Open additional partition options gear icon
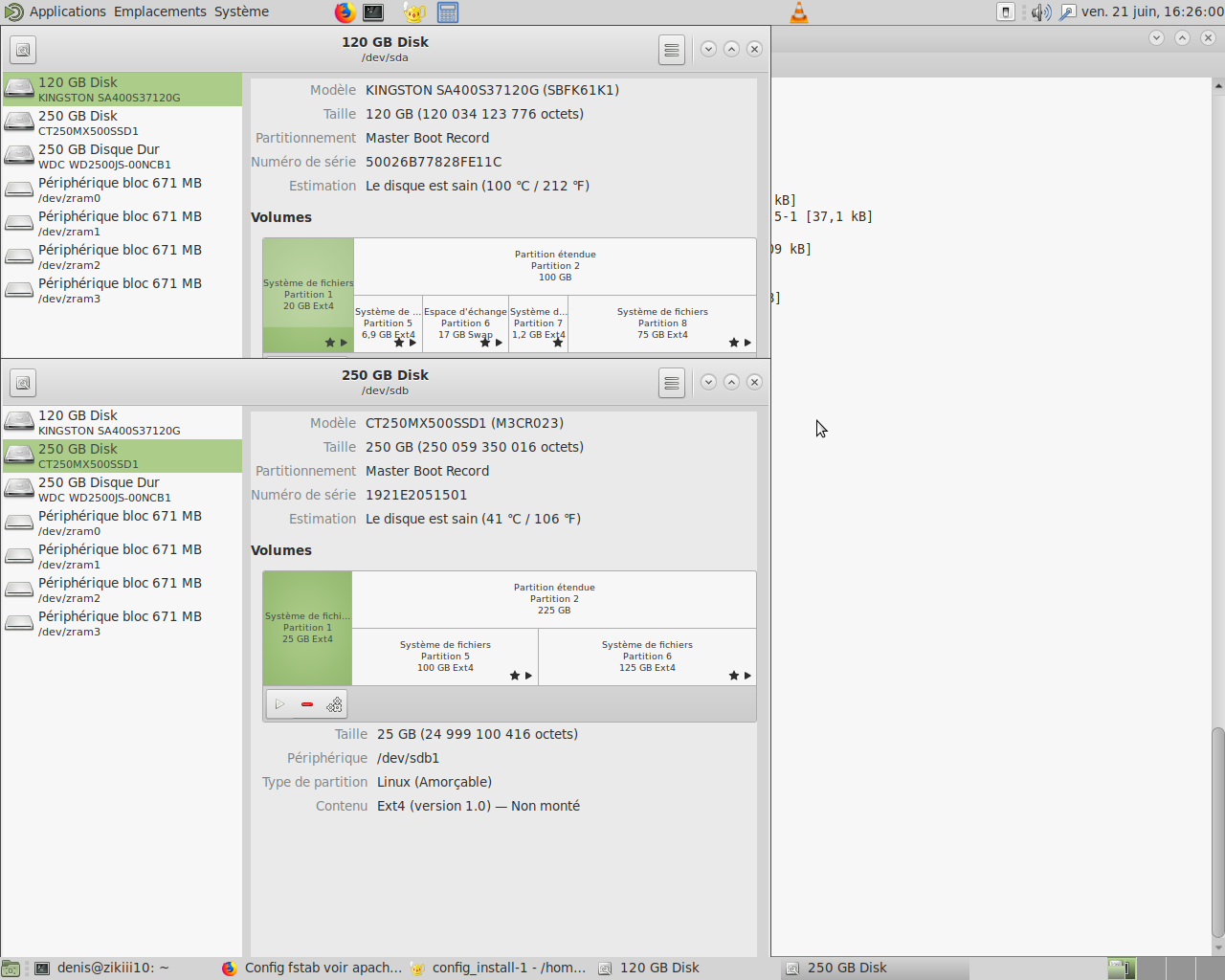 [x=334, y=705]
